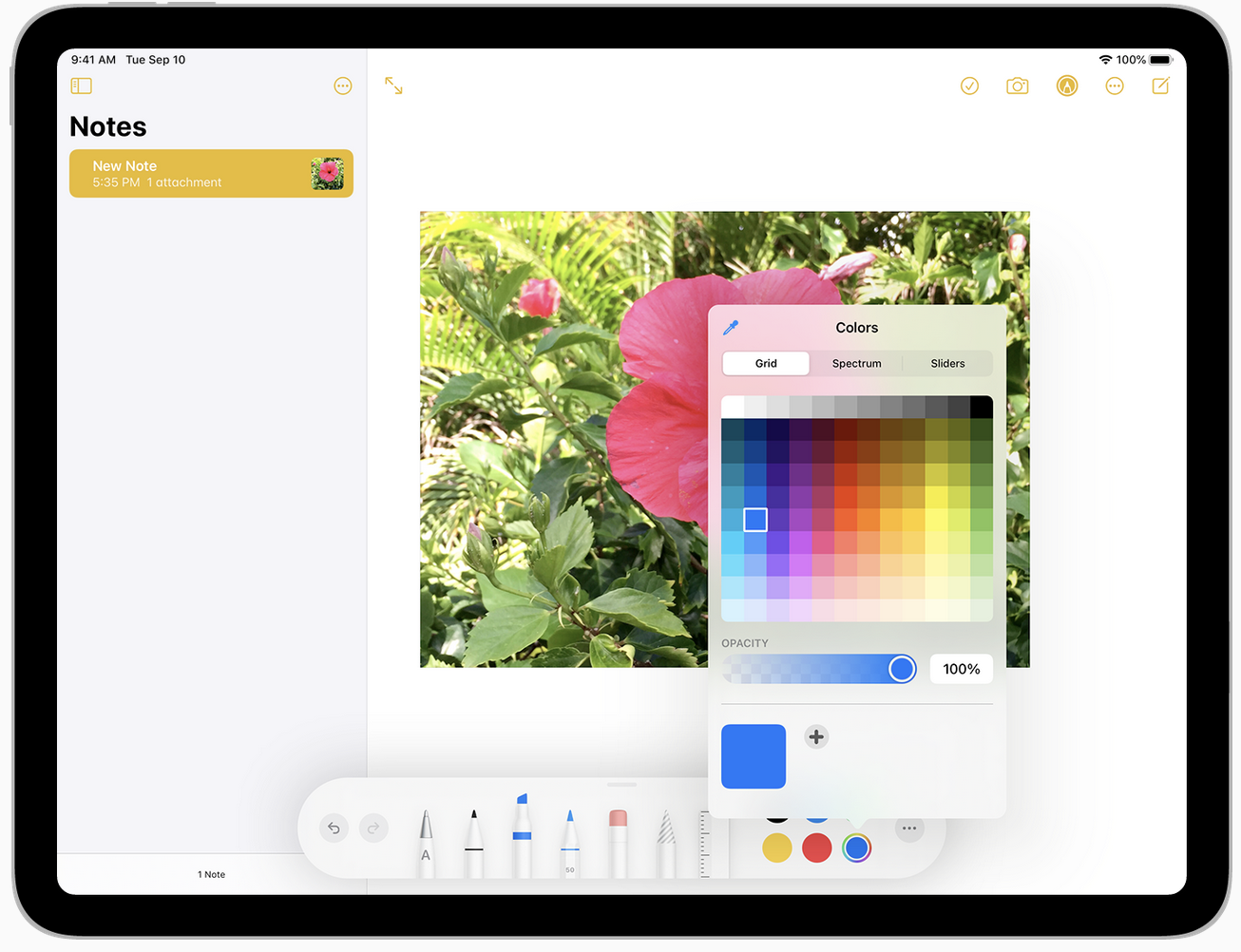Toggle the Markup pen tool icon in the top toolbar
The width and height of the screenshot is (1241, 952).
1067,86
